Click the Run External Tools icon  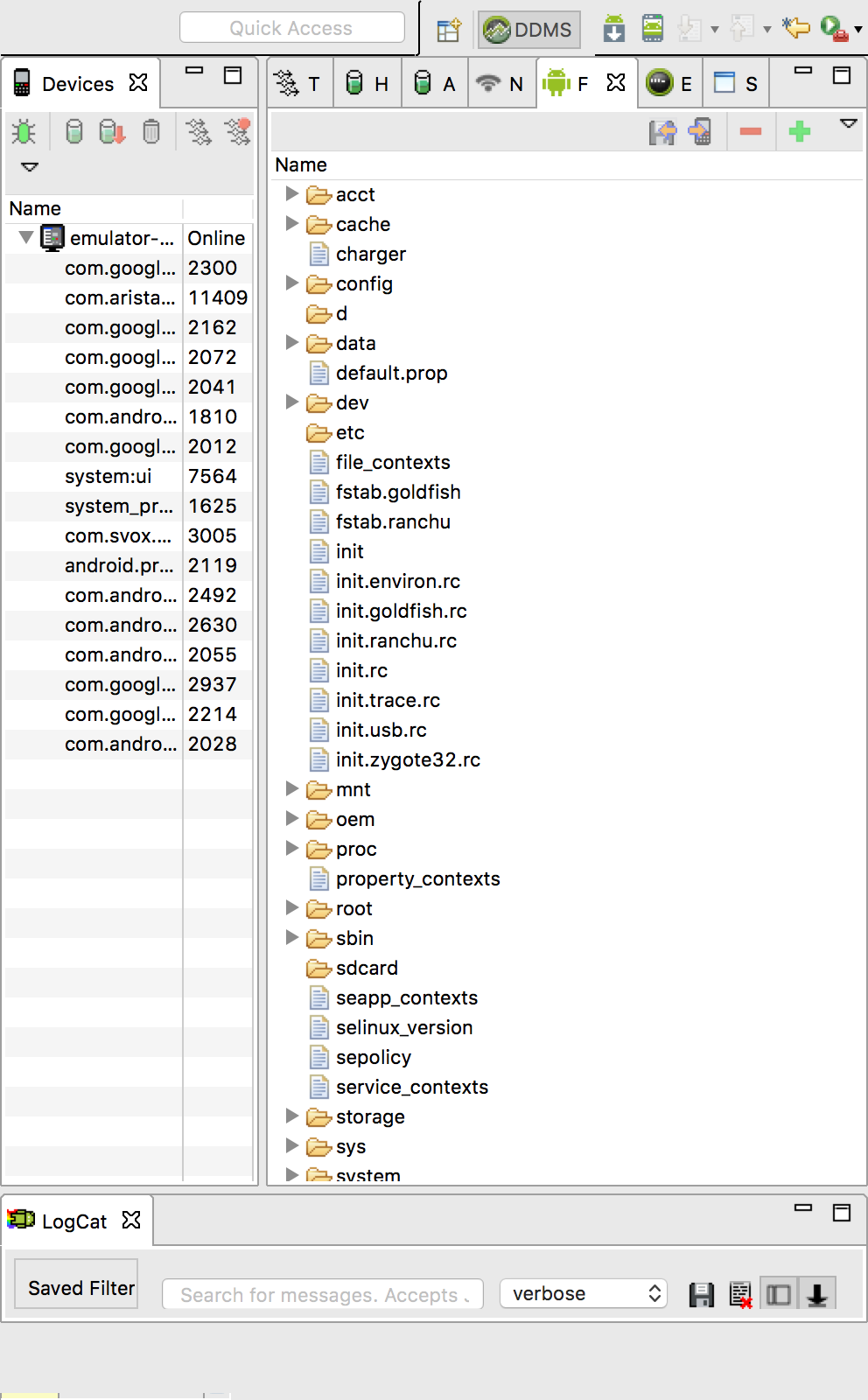(x=834, y=29)
